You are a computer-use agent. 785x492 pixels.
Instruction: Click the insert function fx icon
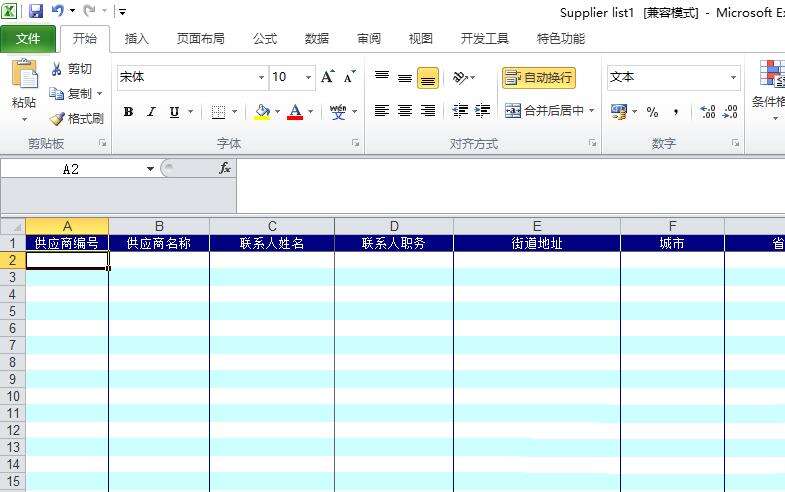[x=225, y=169]
